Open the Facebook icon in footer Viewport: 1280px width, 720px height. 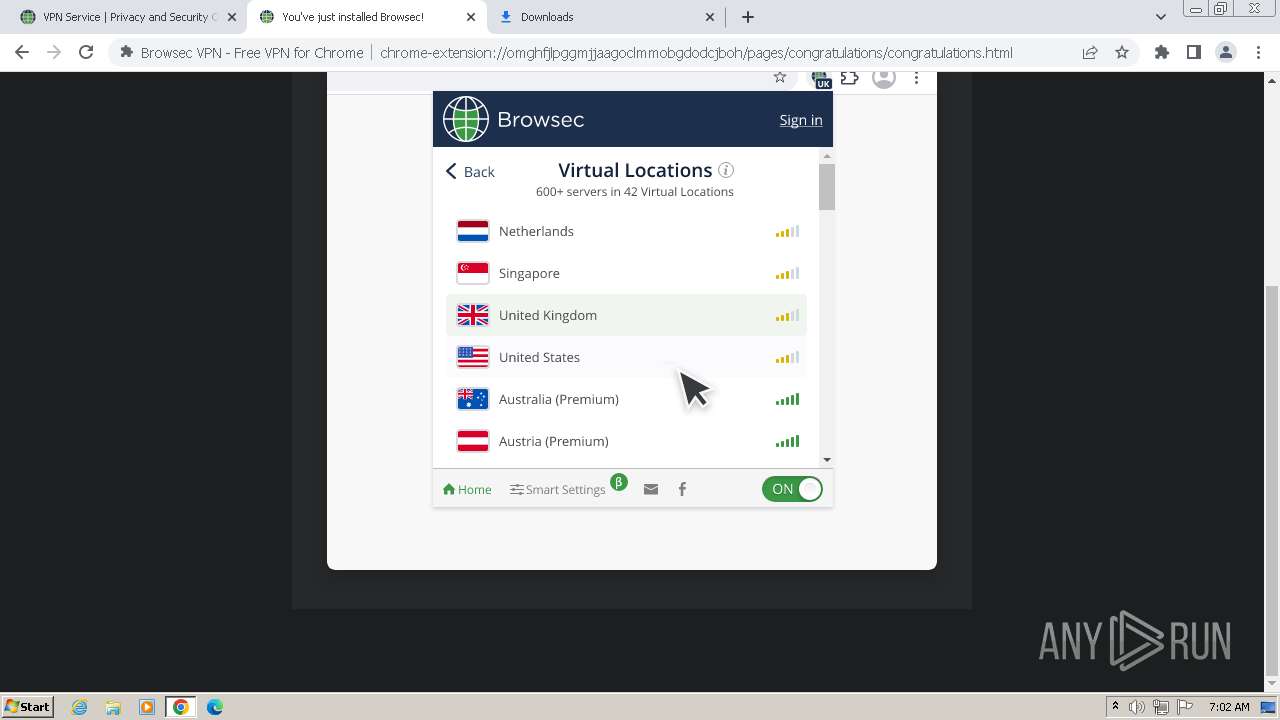coord(682,489)
